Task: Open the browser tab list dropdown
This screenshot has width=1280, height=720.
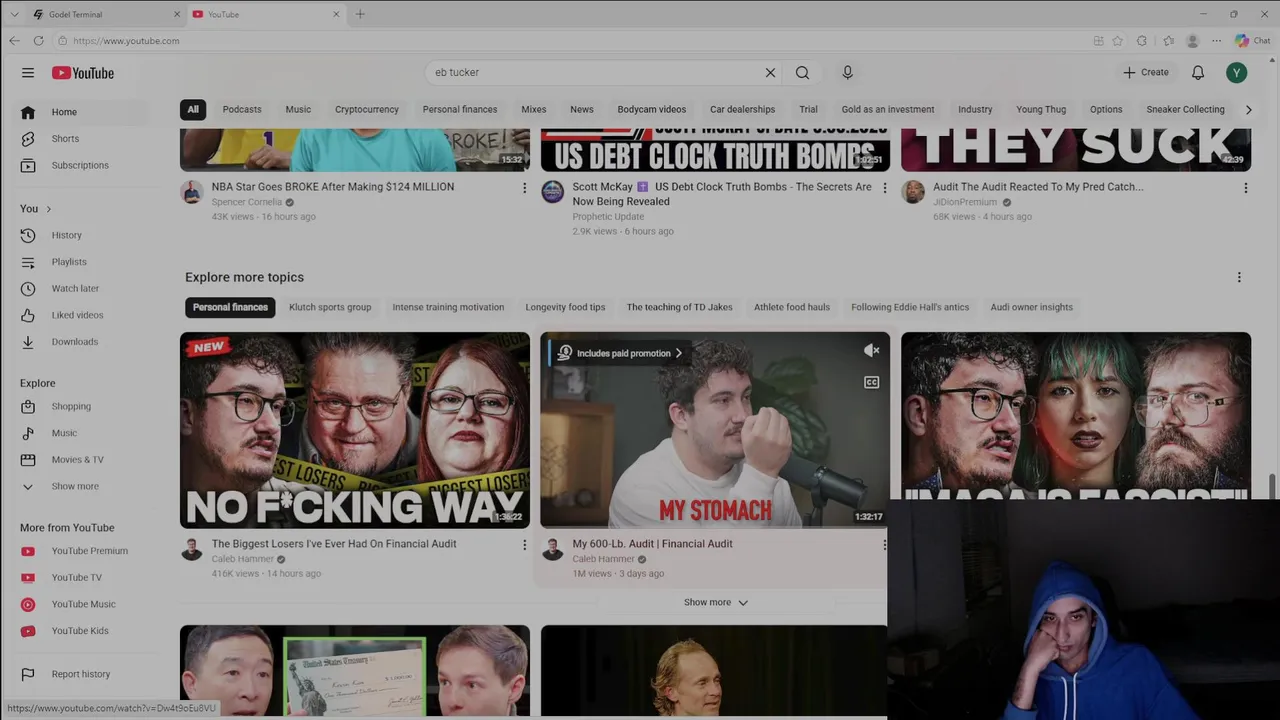Action: [x=14, y=14]
